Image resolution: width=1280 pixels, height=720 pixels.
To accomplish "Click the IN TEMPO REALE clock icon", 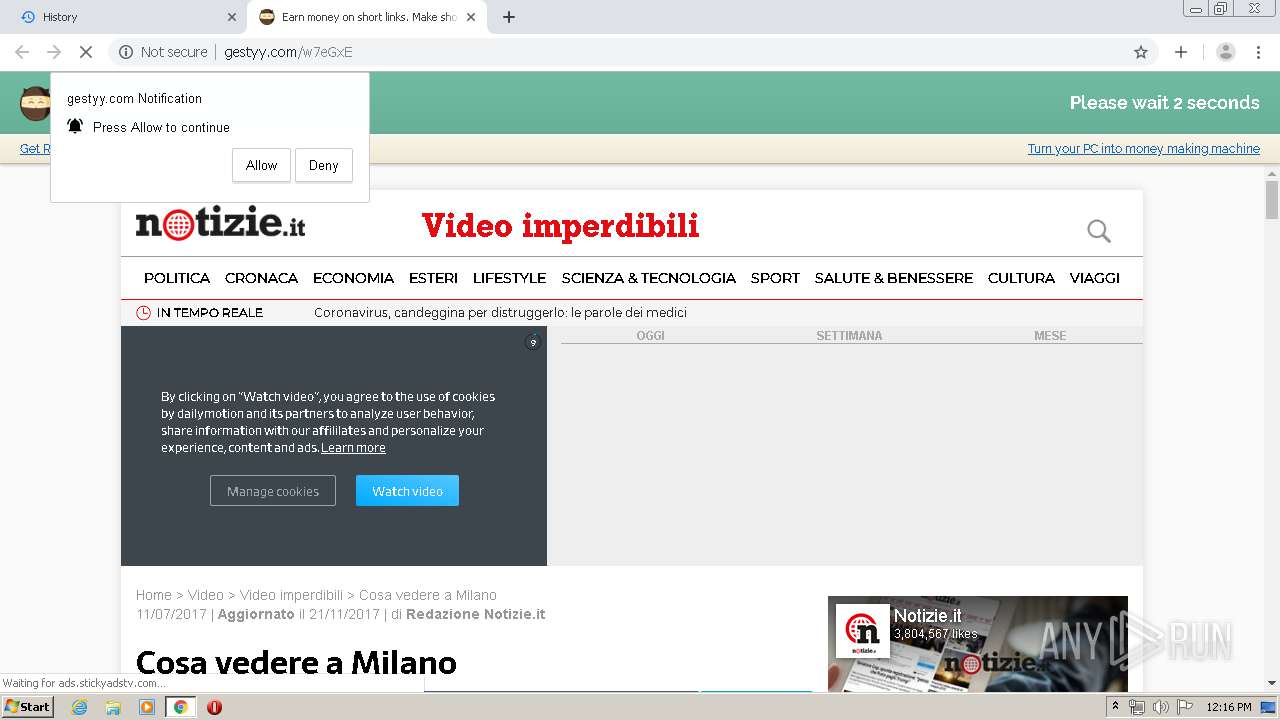I will 143,313.
